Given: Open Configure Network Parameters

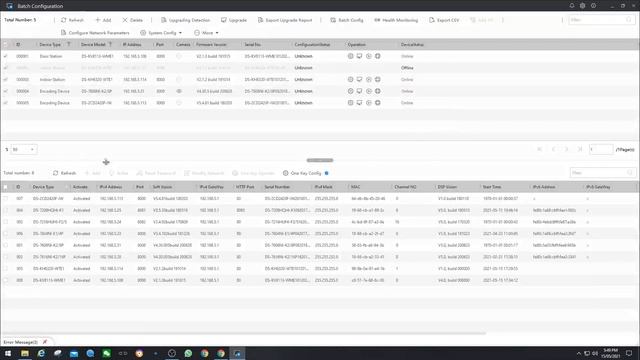Looking at the screenshot, I should pos(95,33).
